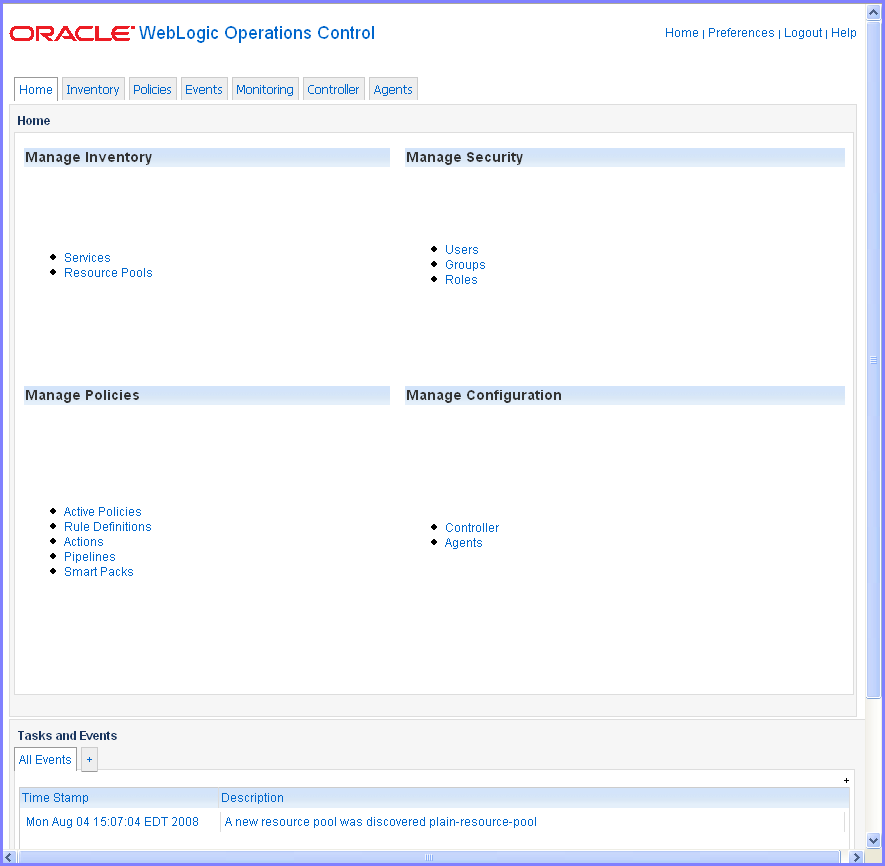Open the Help link
The image size is (885, 866).
click(843, 33)
